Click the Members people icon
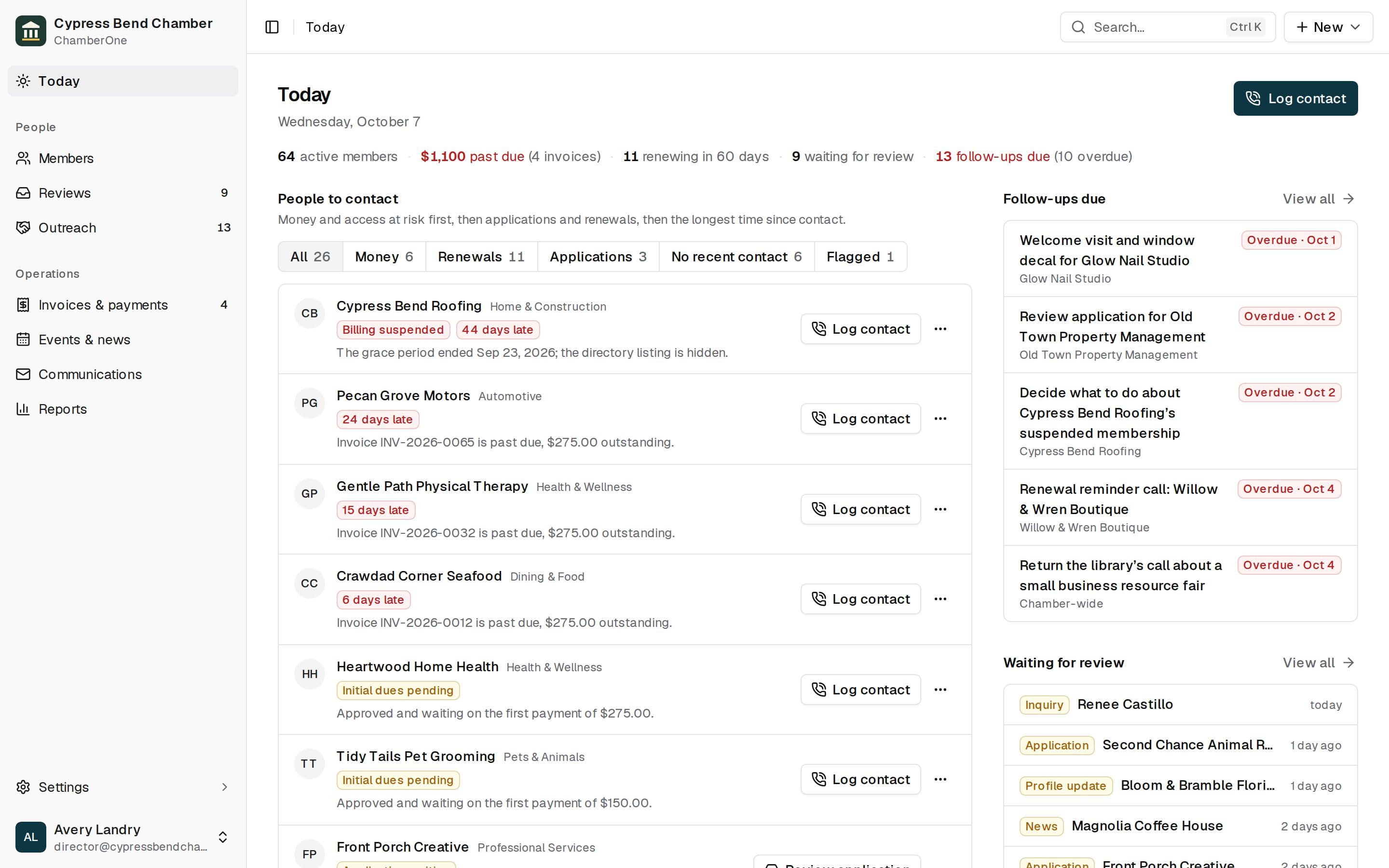 coord(23,158)
